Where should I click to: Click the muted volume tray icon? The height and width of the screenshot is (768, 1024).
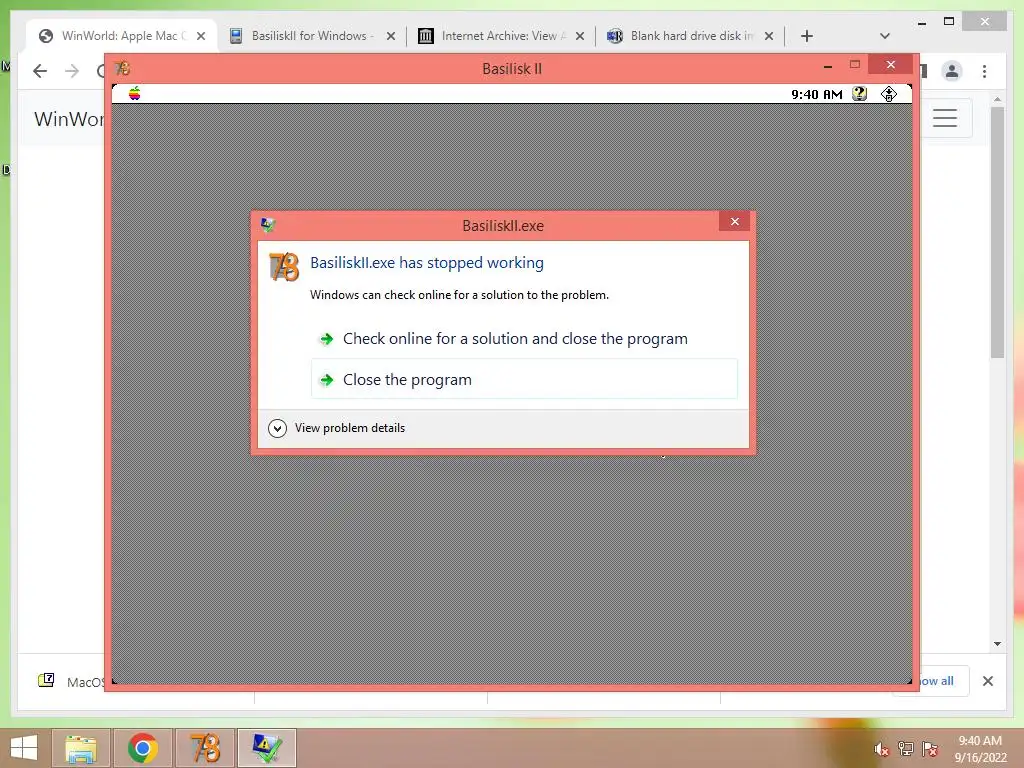[x=882, y=749]
